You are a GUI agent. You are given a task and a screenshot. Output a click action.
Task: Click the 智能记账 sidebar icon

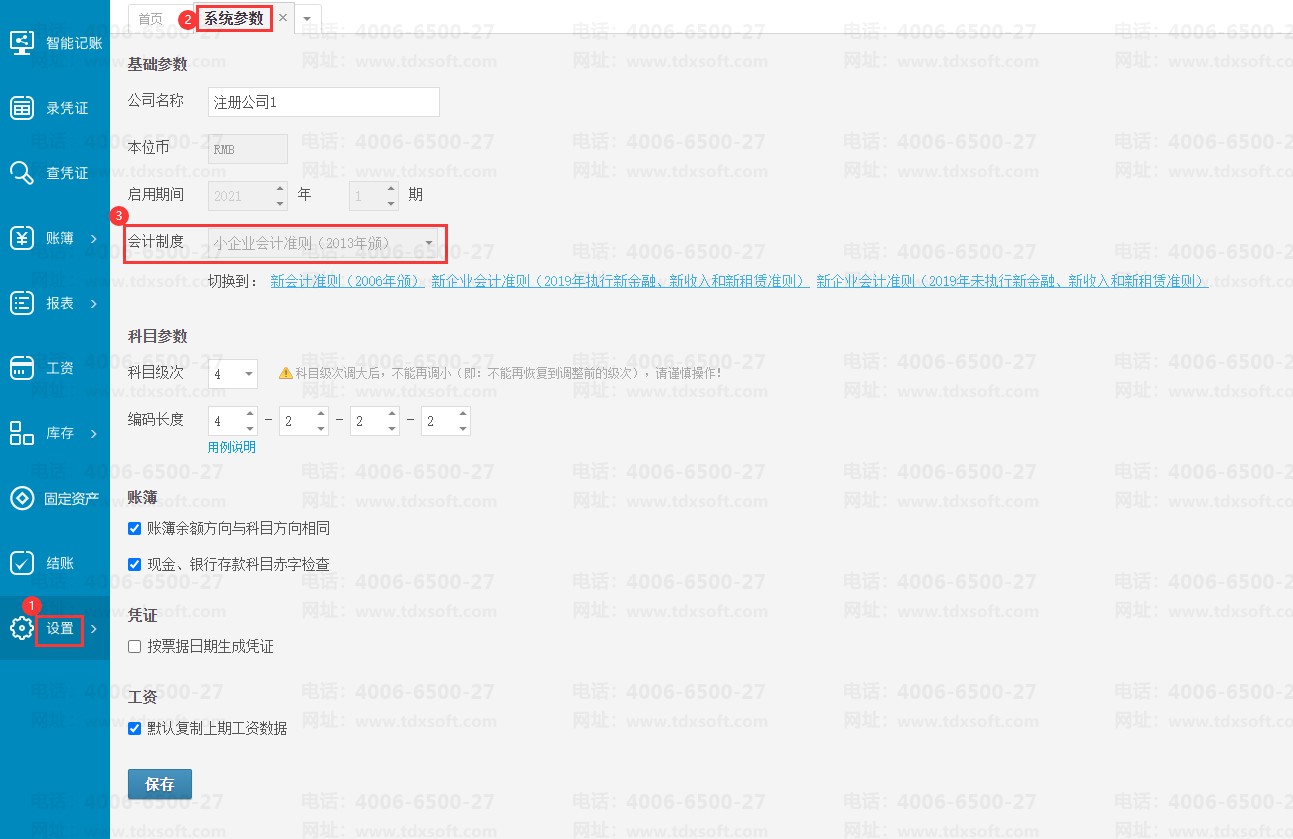(22, 43)
